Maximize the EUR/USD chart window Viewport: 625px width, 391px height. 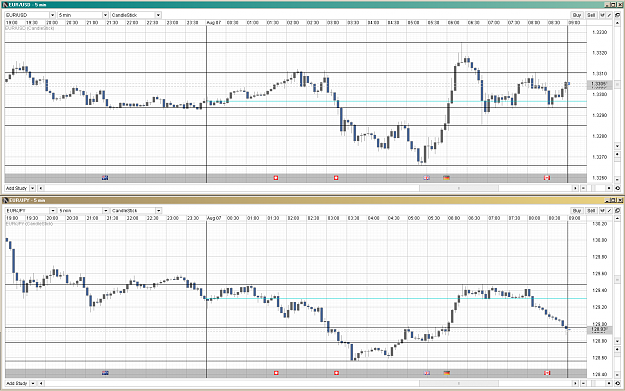[613, 5]
